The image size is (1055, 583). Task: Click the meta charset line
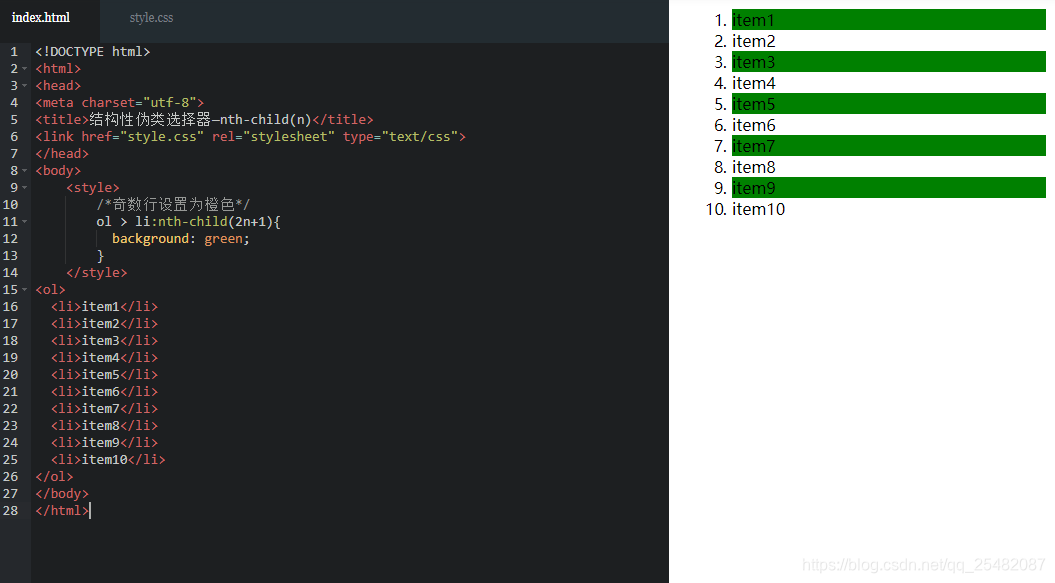(x=120, y=102)
